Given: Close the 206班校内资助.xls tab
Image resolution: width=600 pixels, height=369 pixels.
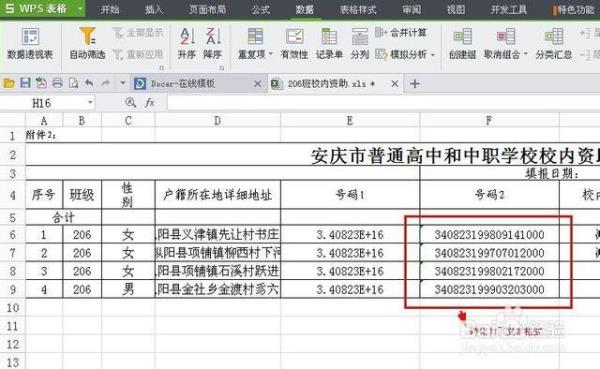Looking at the screenshot, I should (x=395, y=83).
